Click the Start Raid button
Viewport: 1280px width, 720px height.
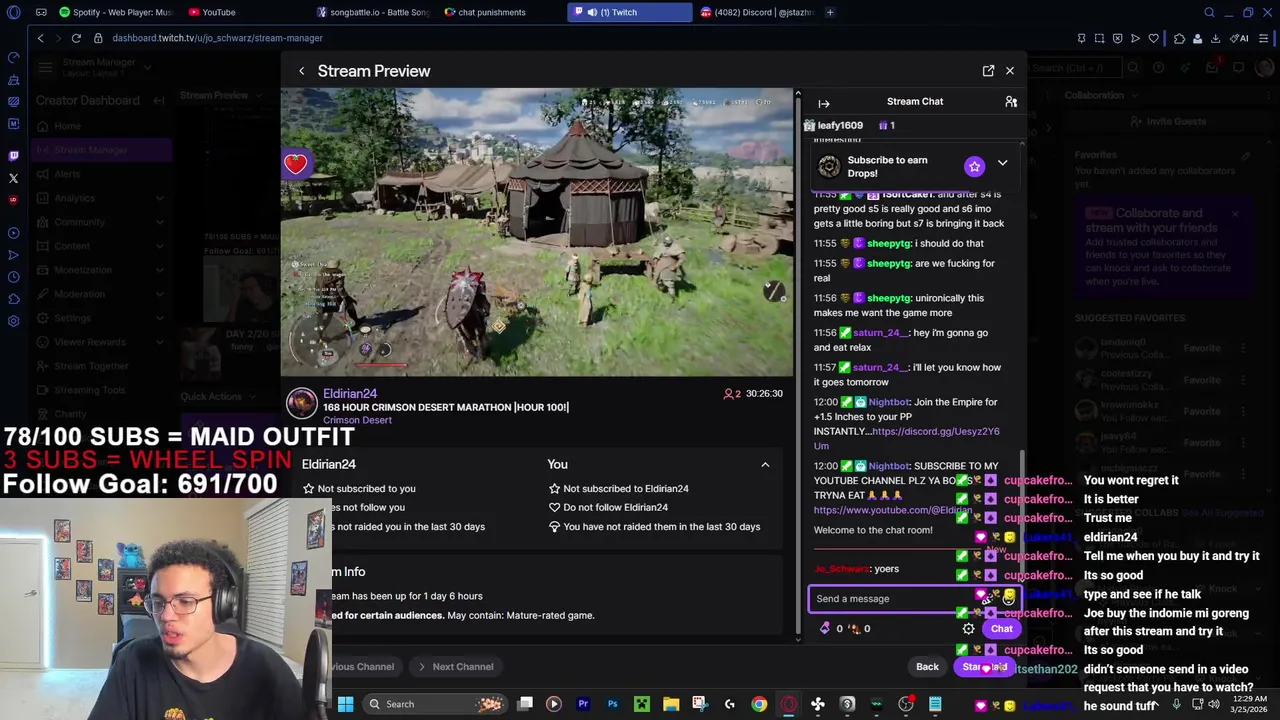(985, 667)
